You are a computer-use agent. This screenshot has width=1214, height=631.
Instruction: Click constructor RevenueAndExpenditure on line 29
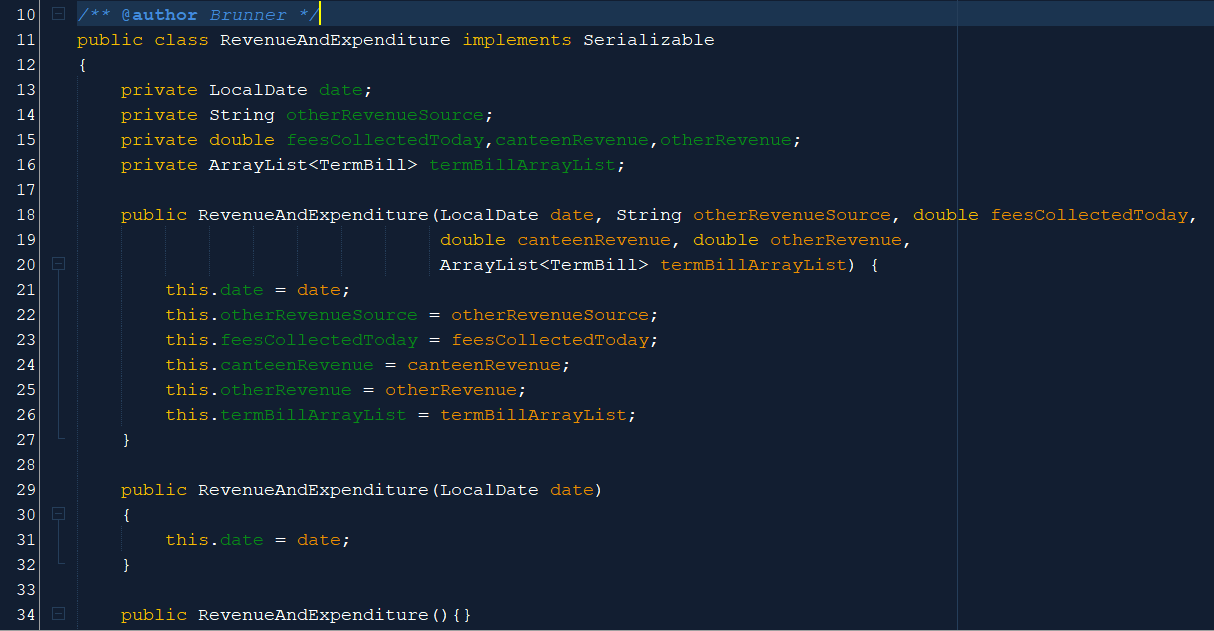pos(313,490)
